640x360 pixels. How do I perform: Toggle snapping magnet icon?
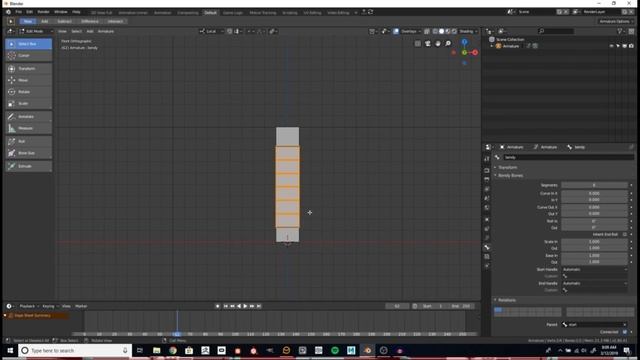tap(229, 31)
